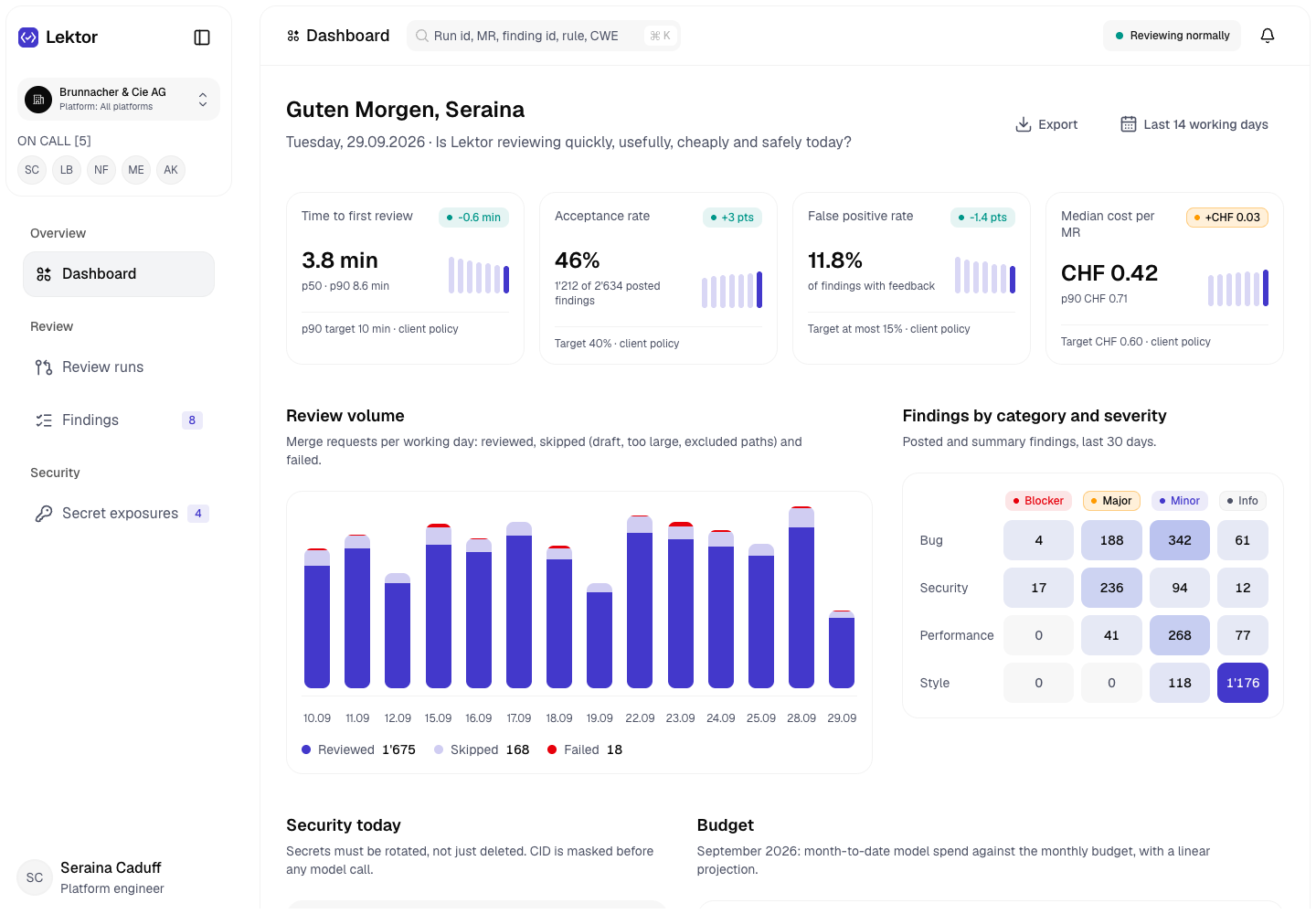Image resolution: width=1316 pixels, height=914 pixels.
Task: Select on-call avatar SC
Action: point(32,170)
